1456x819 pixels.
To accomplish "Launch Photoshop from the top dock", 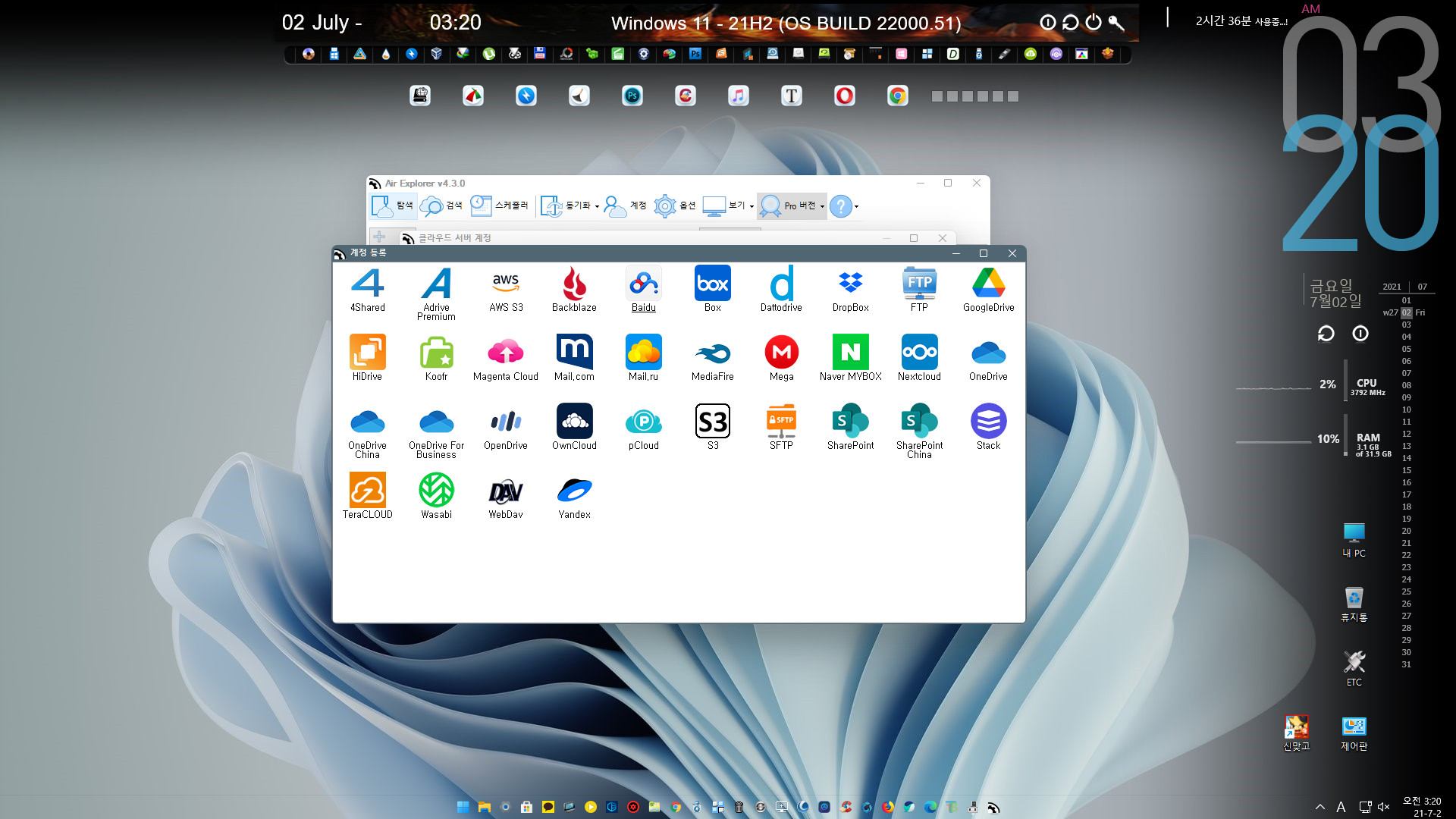I will 632,96.
